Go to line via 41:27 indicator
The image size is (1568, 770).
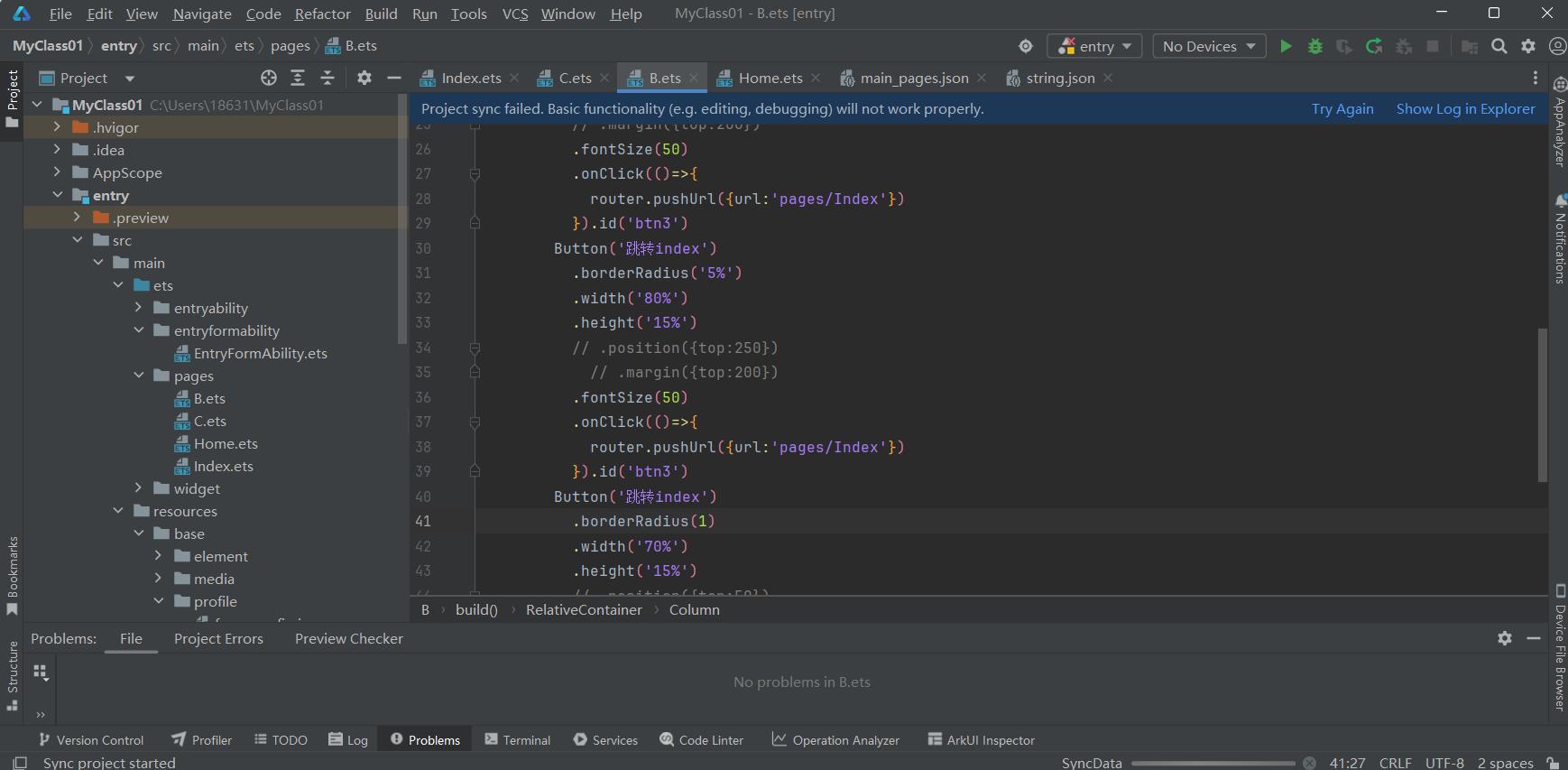pyautogui.click(x=1347, y=763)
